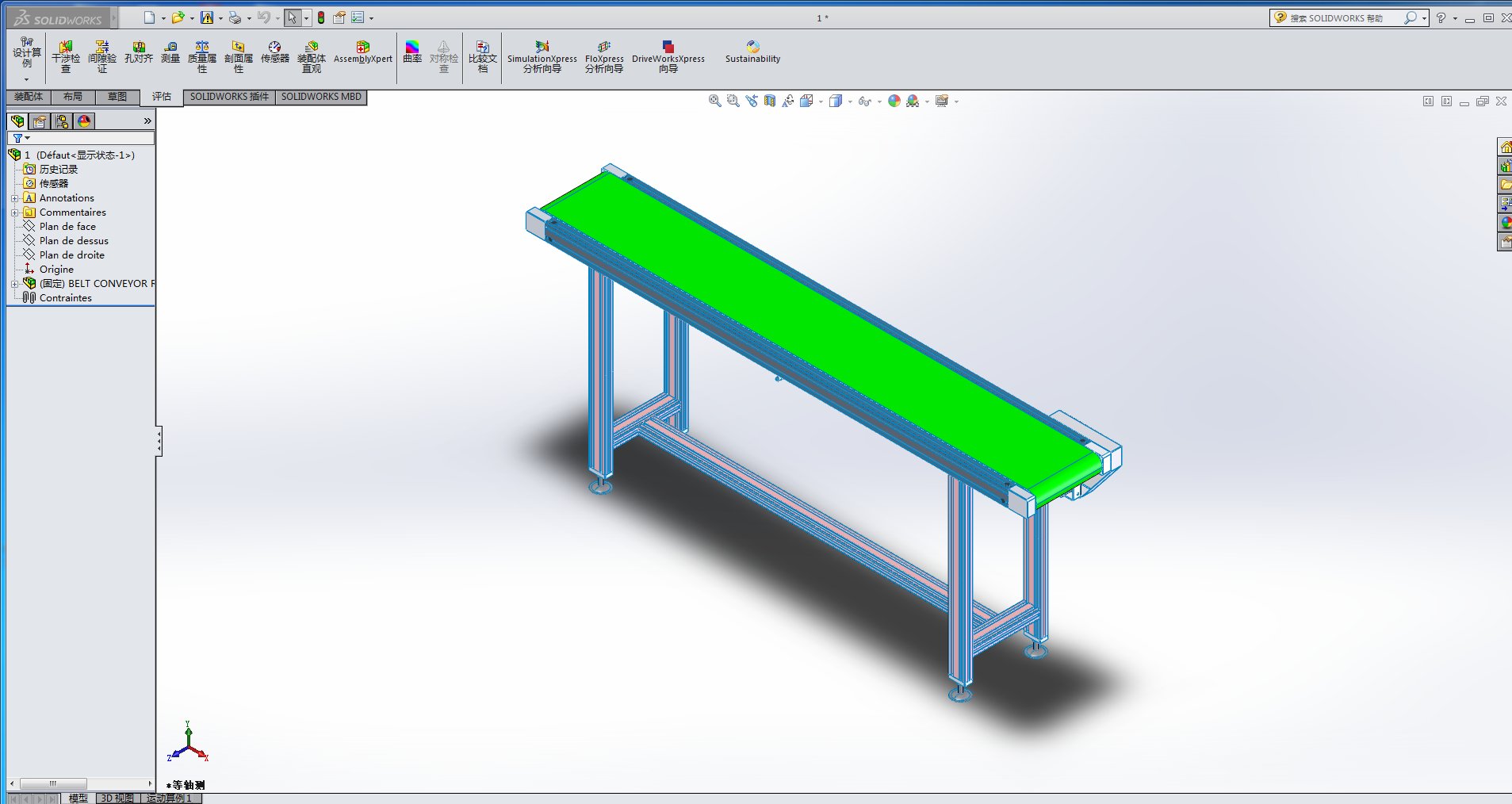Open Edit Appearance color sphere
1512x804 pixels.
(894, 101)
